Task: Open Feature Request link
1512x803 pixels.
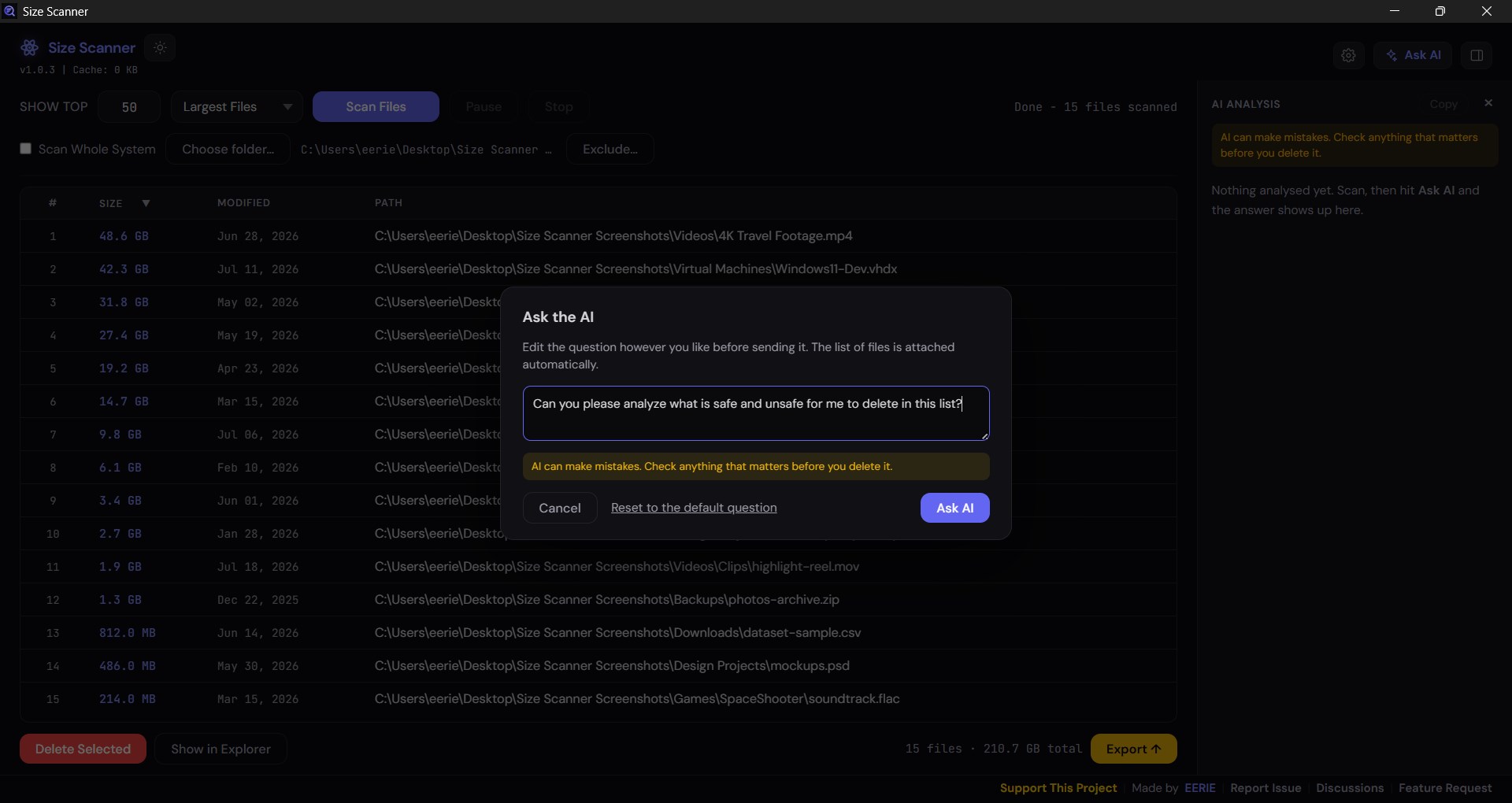Action: pyautogui.click(x=1445, y=788)
